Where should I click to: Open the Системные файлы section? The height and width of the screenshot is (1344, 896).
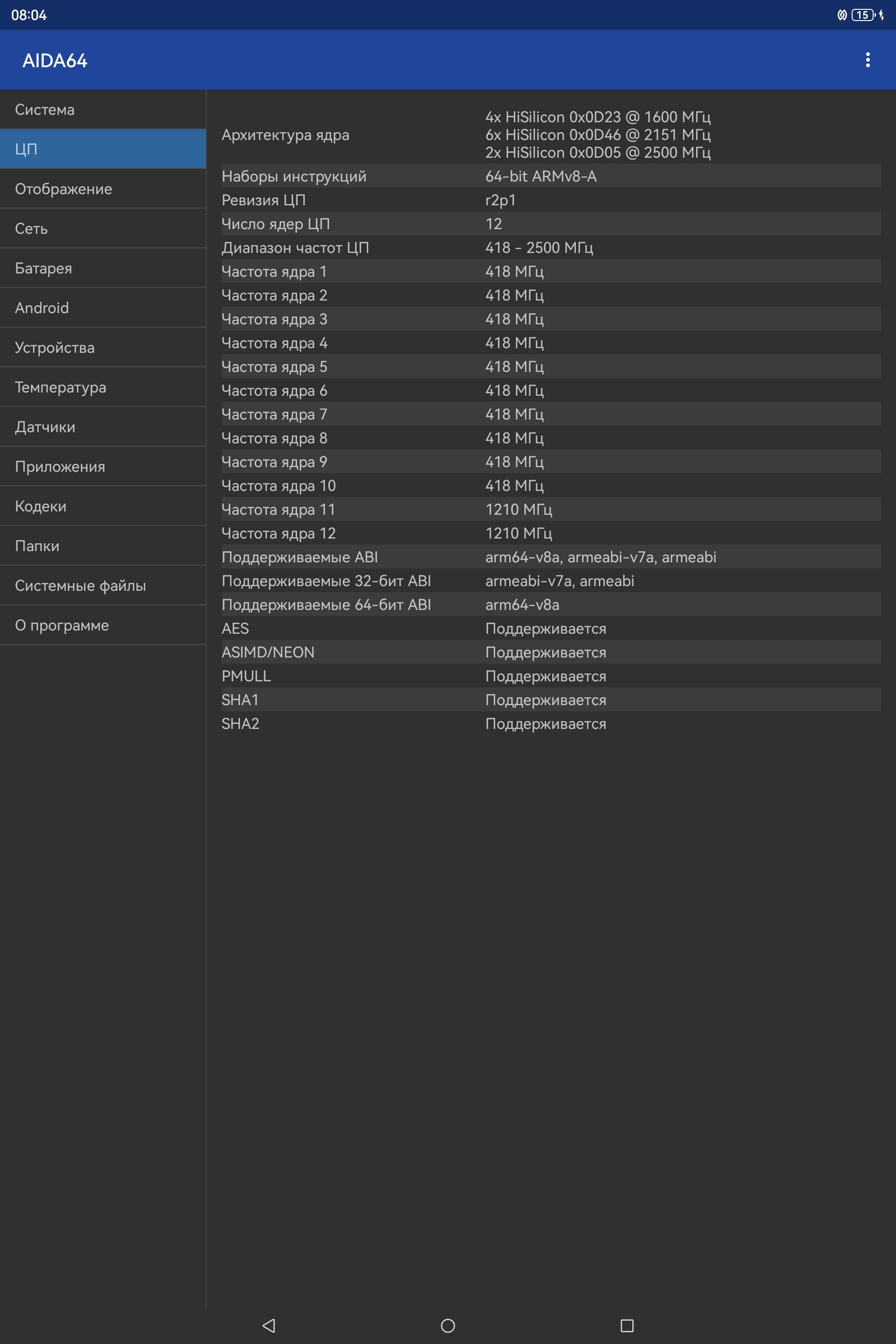coord(103,586)
